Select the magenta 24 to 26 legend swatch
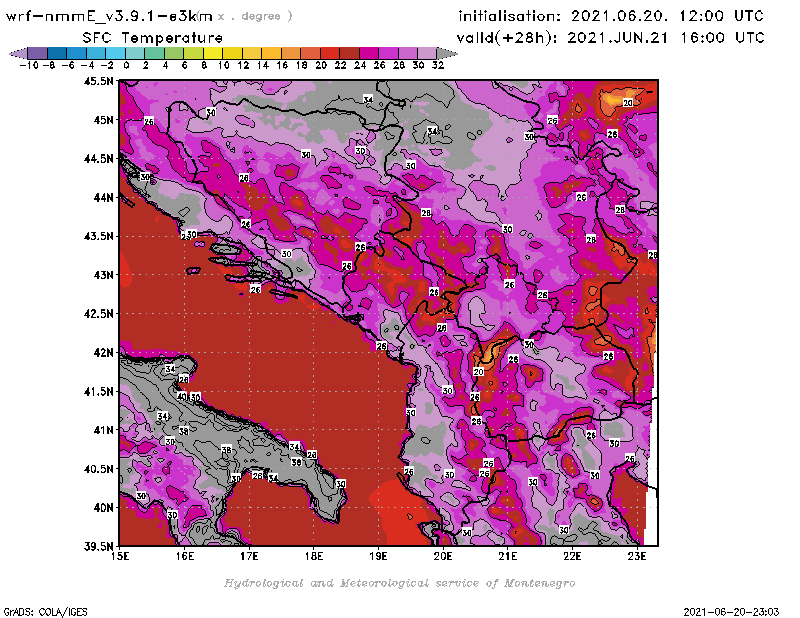This screenshot has width=800, height=618. [x=368, y=53]
